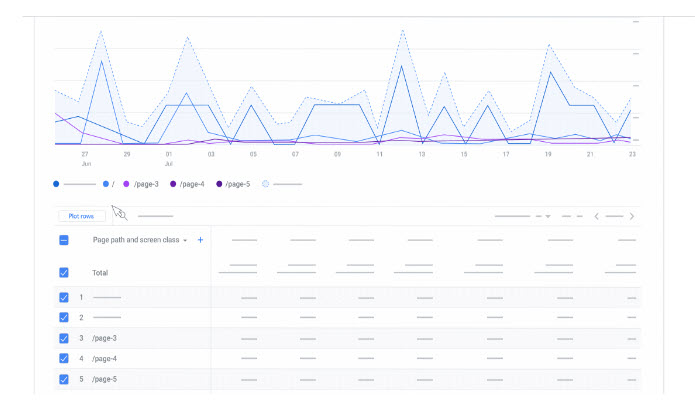The height and width of the screenshot is (401, 695).
Task: Click the /page-5 legend label
Action: point(238,184)
